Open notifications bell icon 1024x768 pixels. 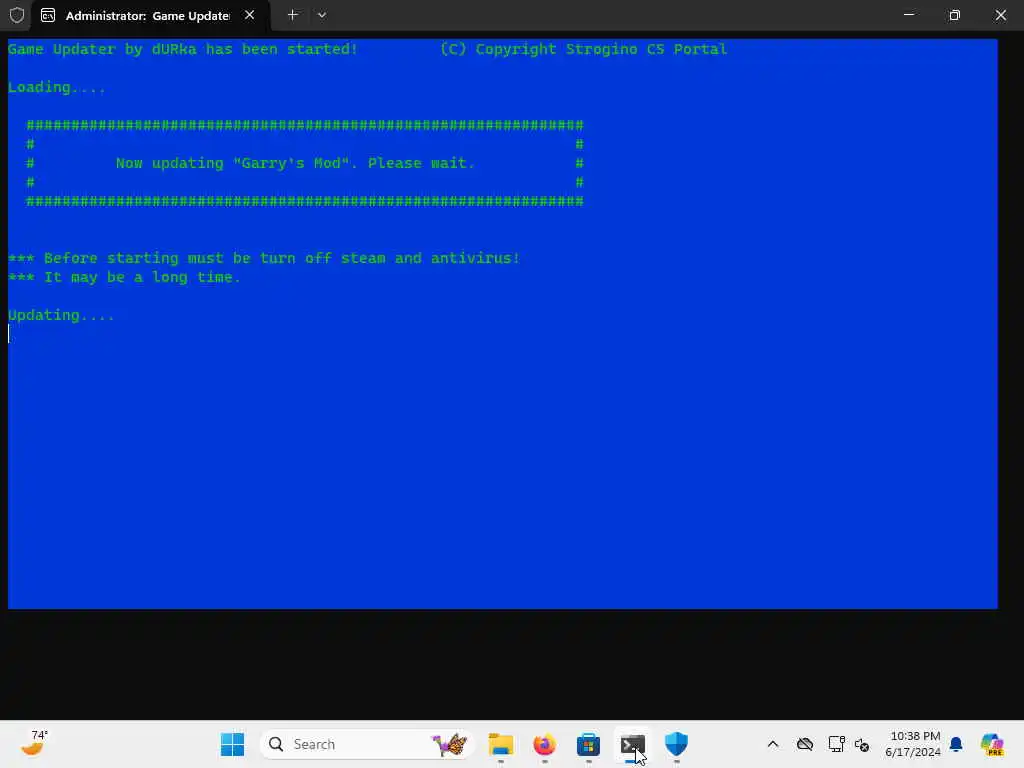point(956,744)
